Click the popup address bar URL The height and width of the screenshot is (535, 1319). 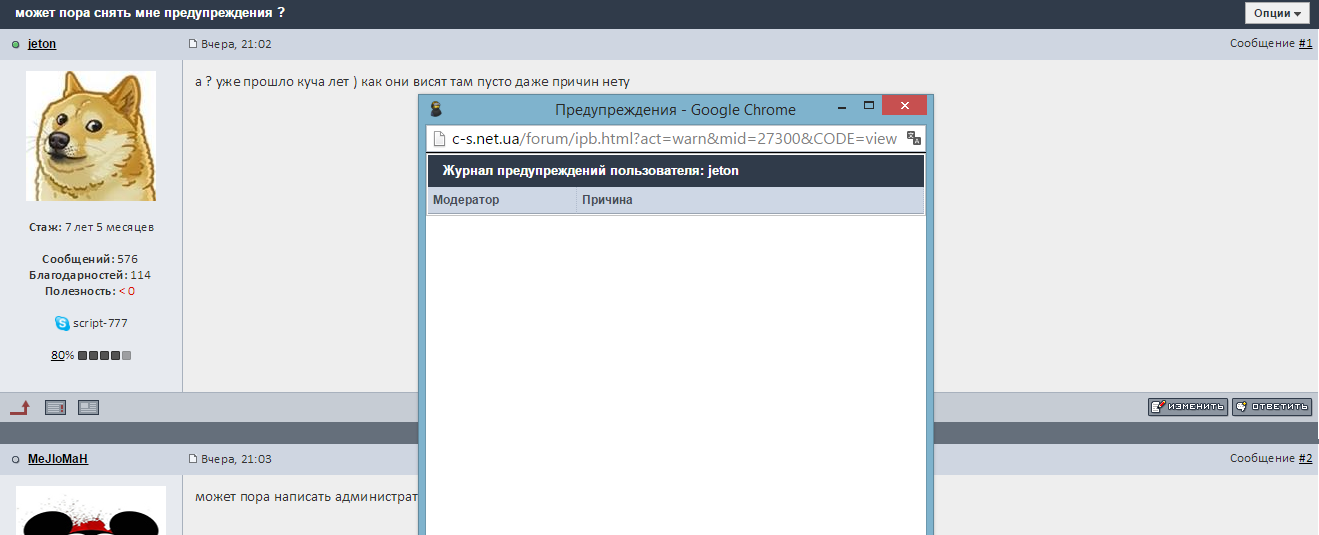point(674,138)
